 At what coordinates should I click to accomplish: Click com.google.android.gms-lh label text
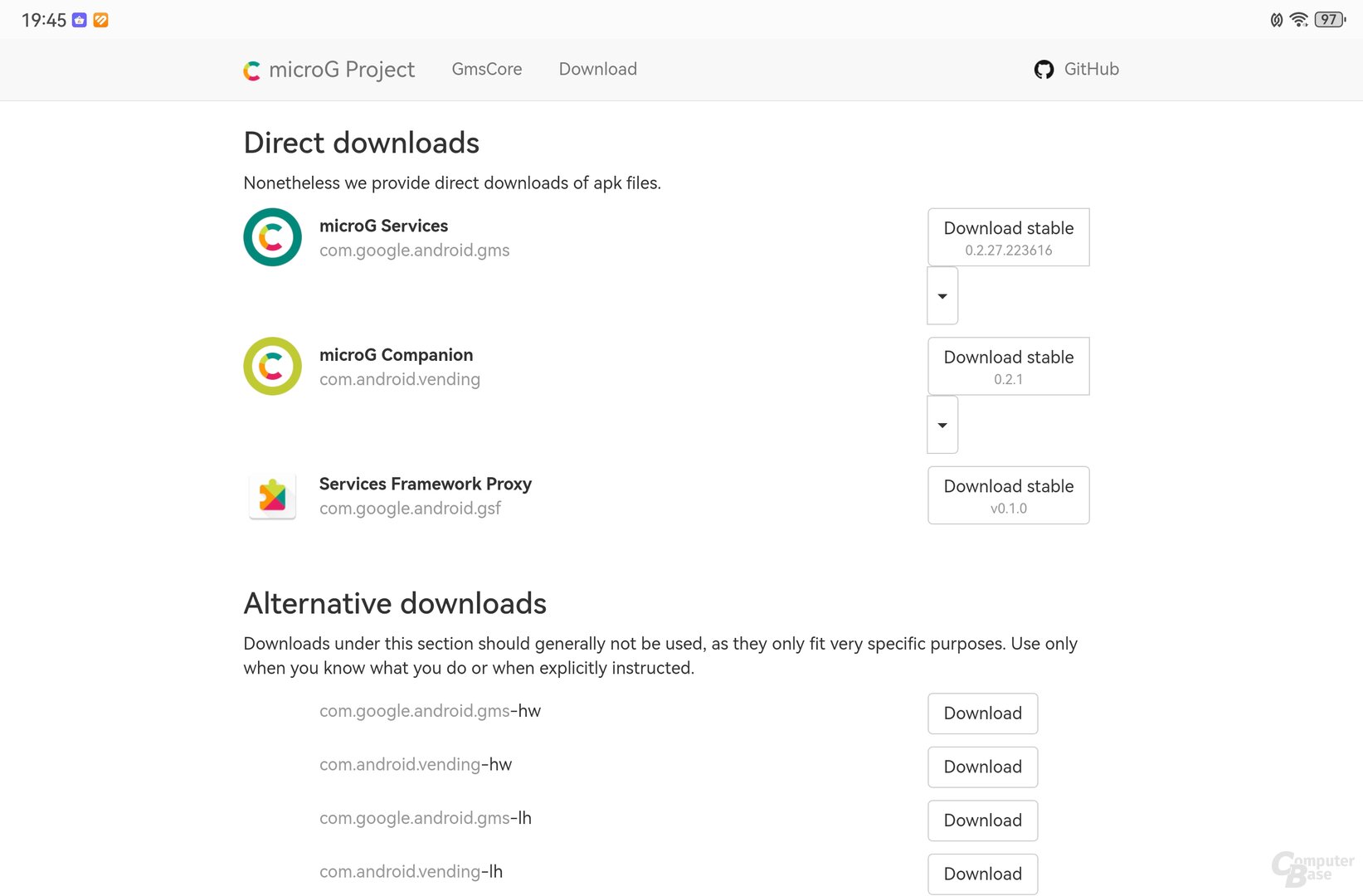click(426, 818)
